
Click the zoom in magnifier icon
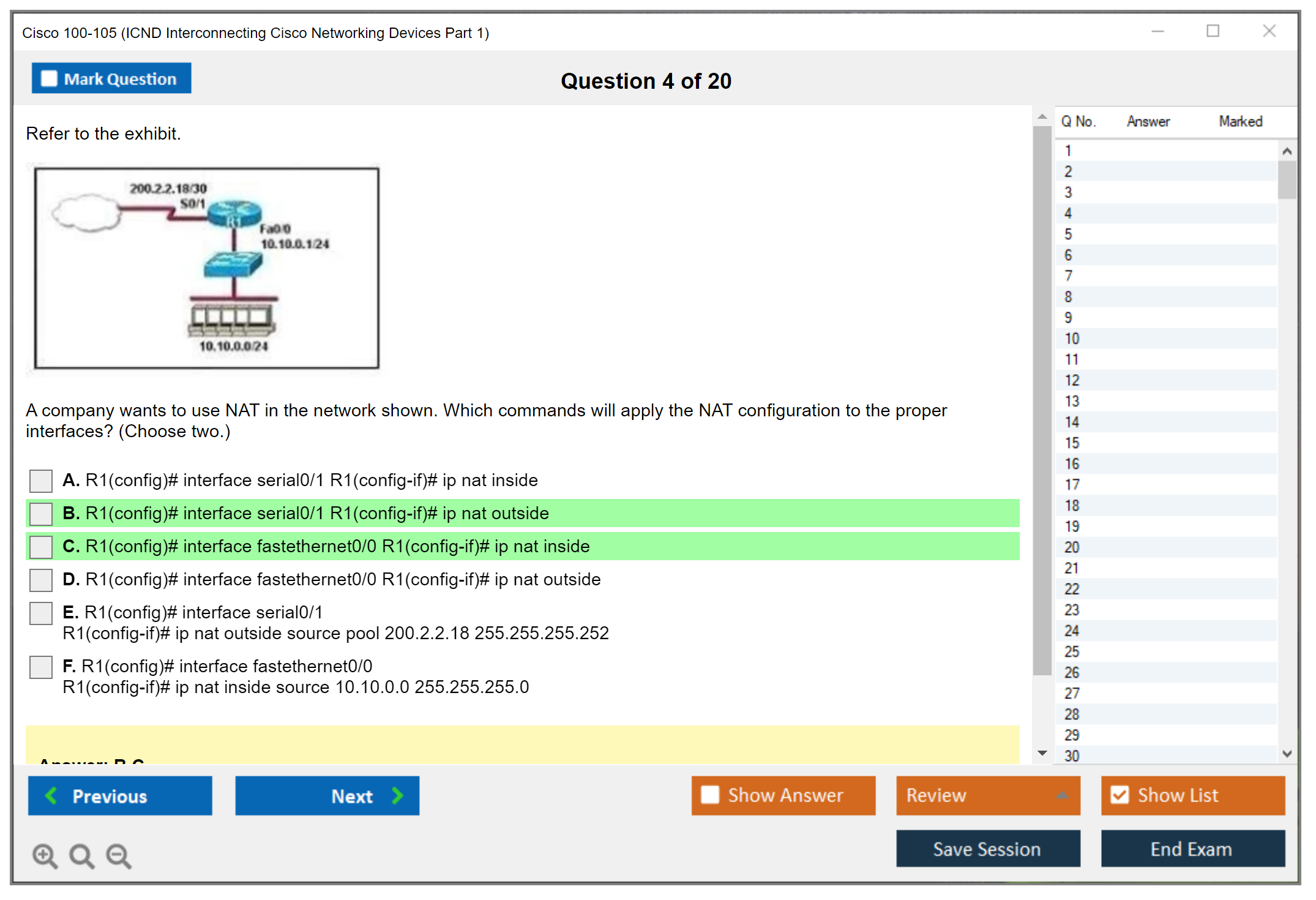45,855
